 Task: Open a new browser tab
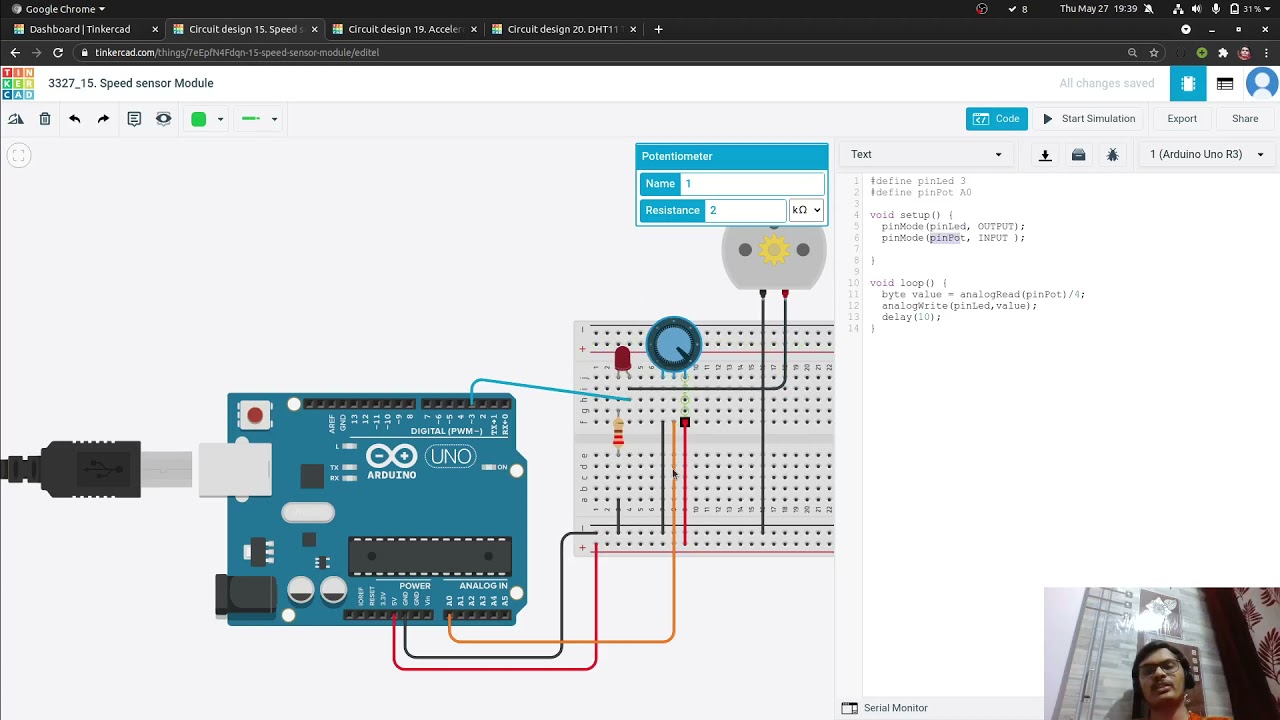(x=658, y=30)
